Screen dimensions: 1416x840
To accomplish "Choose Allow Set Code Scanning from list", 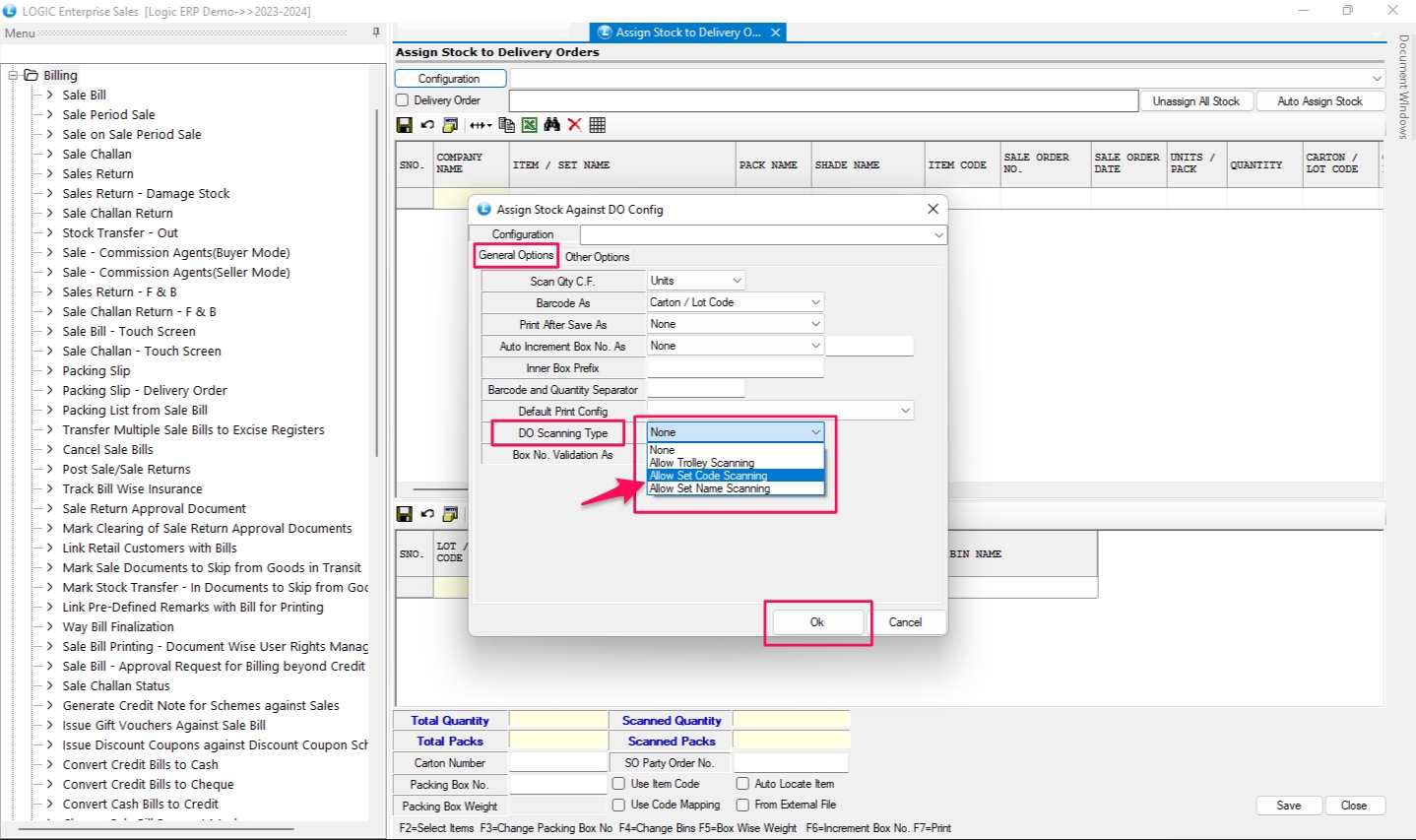I will [x=708, y=476].
